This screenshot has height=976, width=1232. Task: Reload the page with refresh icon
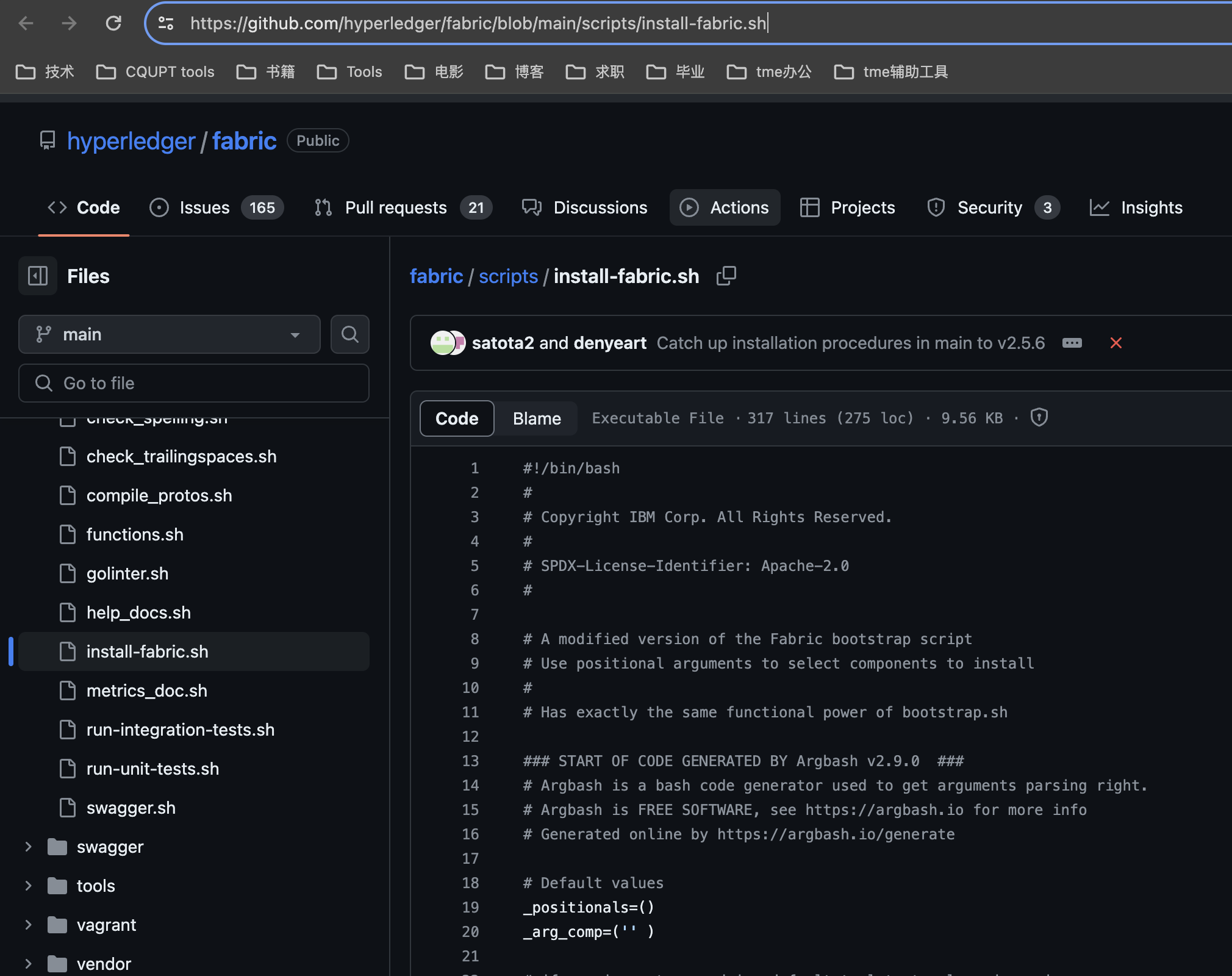click(113, 23)
